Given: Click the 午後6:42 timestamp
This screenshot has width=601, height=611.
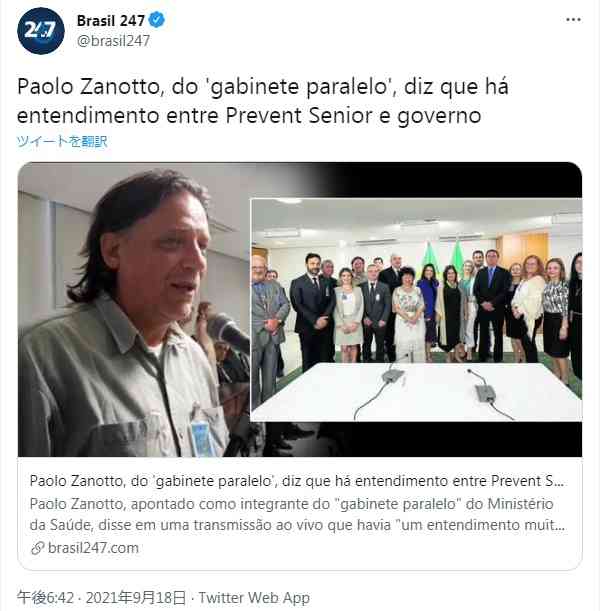Looking at the screenshot, I should pyautogui.click(x=45, y=598).
